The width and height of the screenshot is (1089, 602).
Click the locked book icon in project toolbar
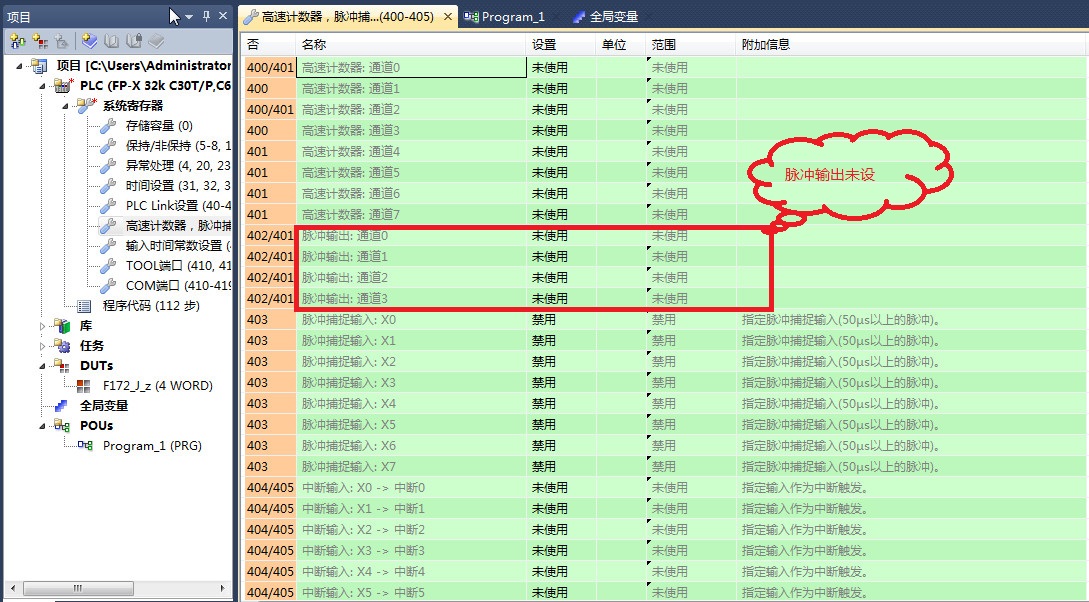coord(134,41)
